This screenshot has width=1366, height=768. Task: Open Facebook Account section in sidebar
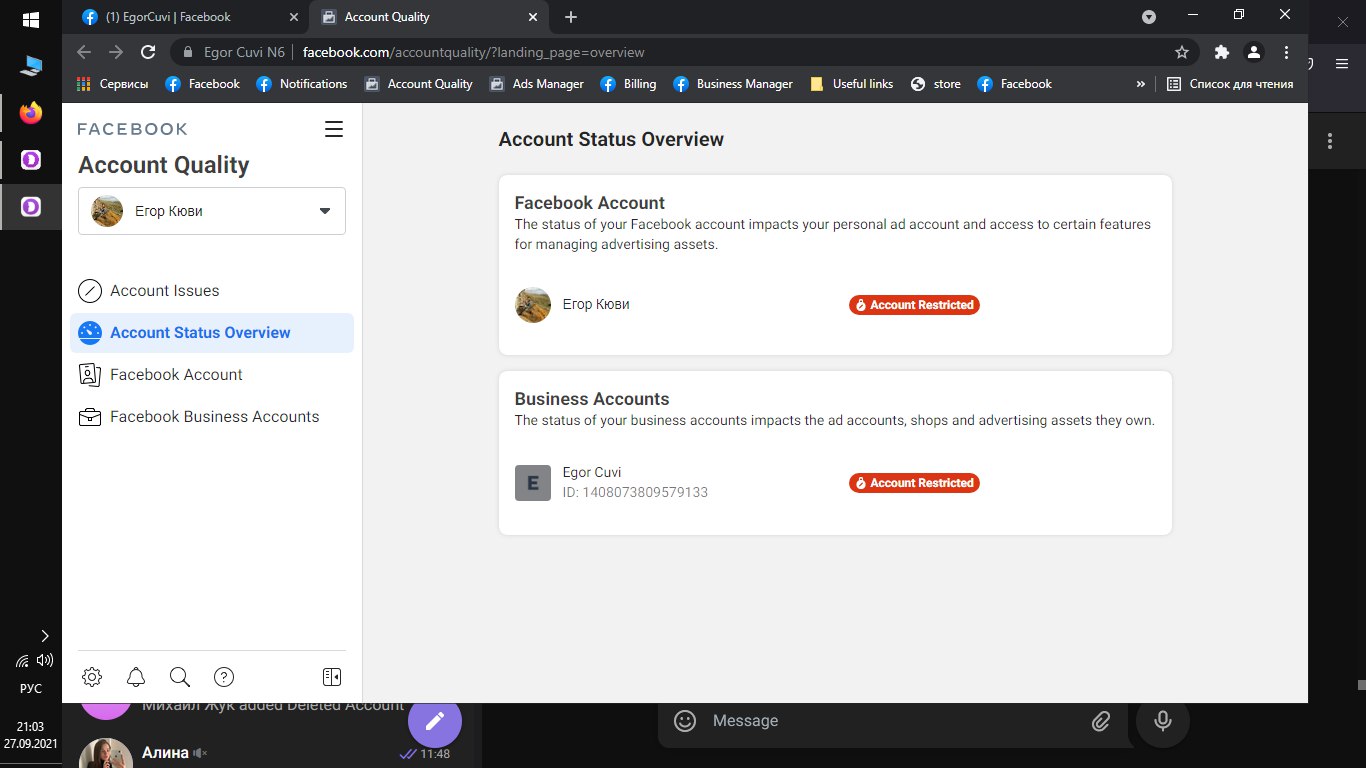click(212, 375)
